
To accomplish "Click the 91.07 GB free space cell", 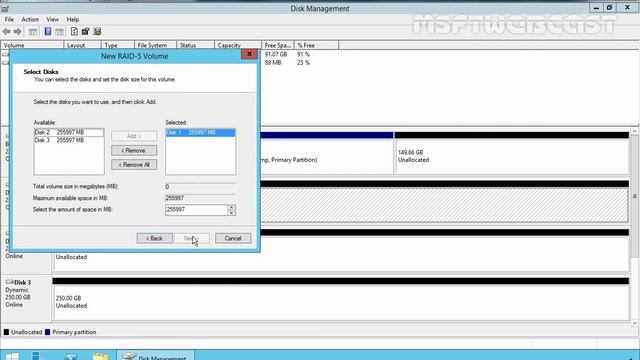I will pos(276,54).
